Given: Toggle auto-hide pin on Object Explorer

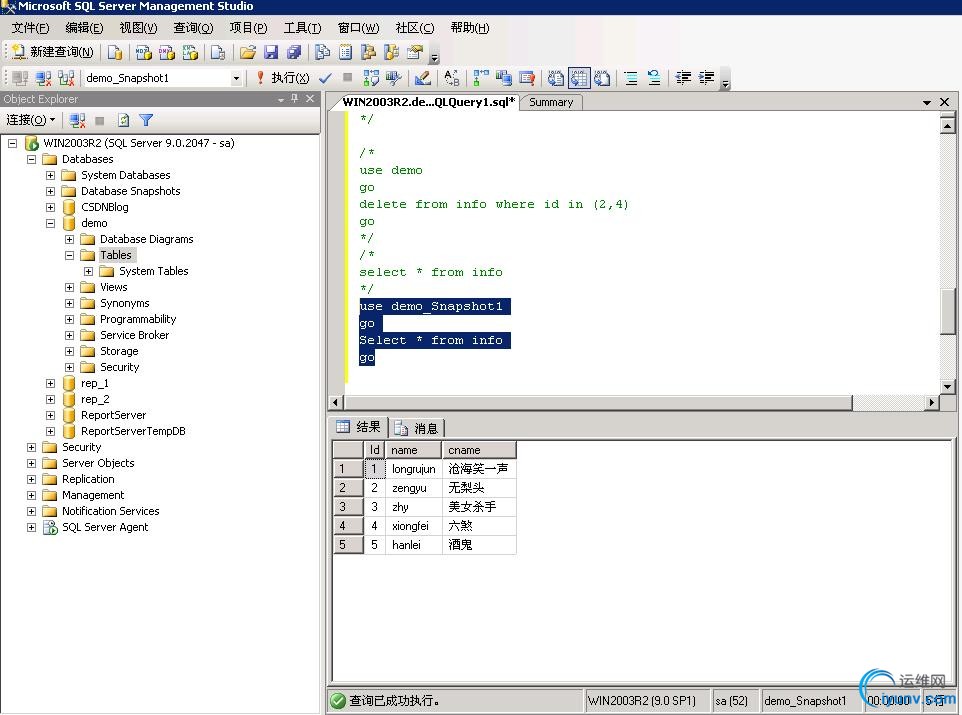Looking at the screenshot, I should click(x=295, y=98).
